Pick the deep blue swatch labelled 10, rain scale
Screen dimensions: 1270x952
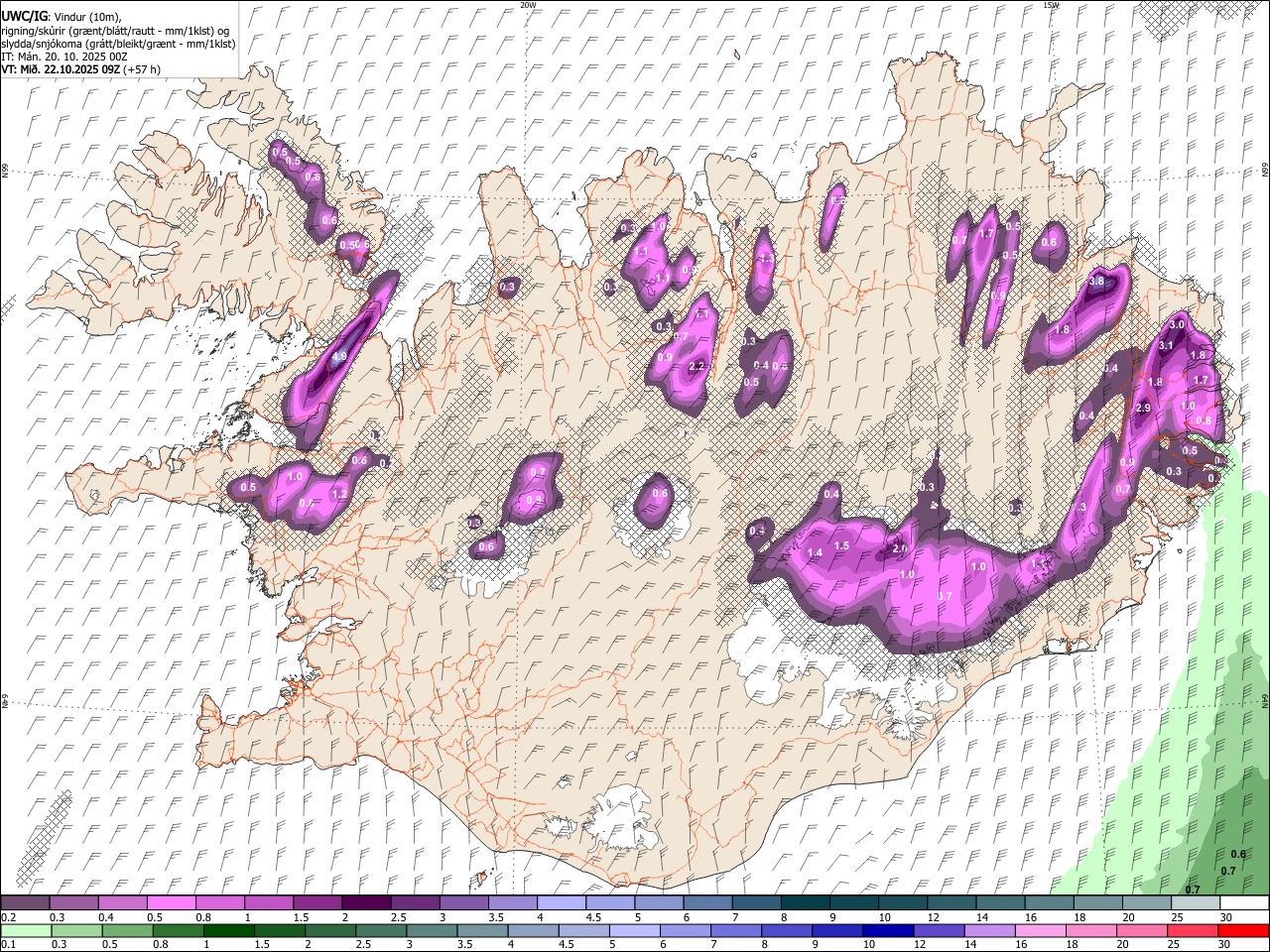tap(888, 930)
